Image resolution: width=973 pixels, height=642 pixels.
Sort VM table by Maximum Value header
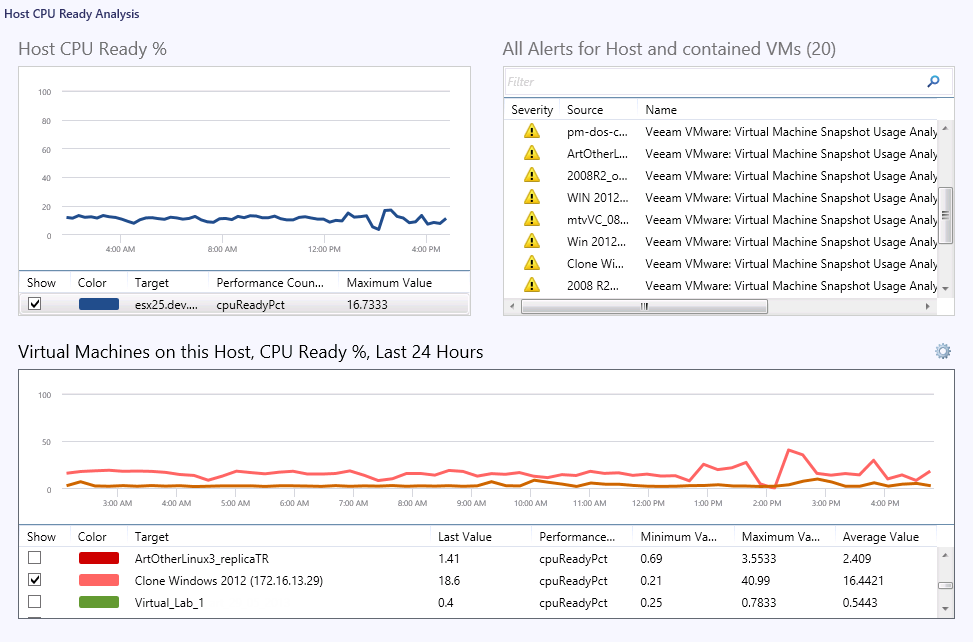[x=781, y=537]
